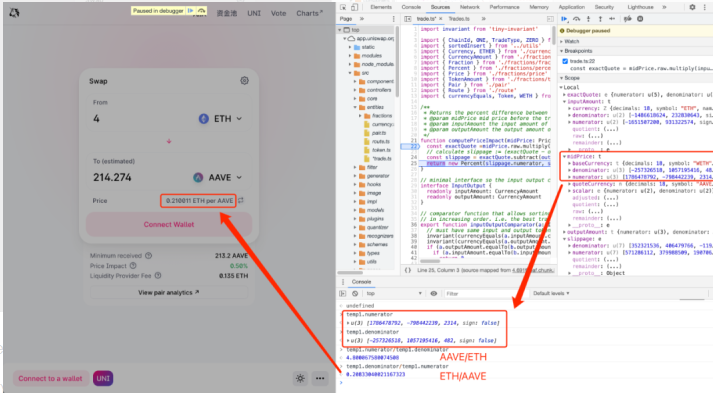Activate DevTools inspect element picker
The width and height of the screenshot is (713, 393).
pos(343,7)
